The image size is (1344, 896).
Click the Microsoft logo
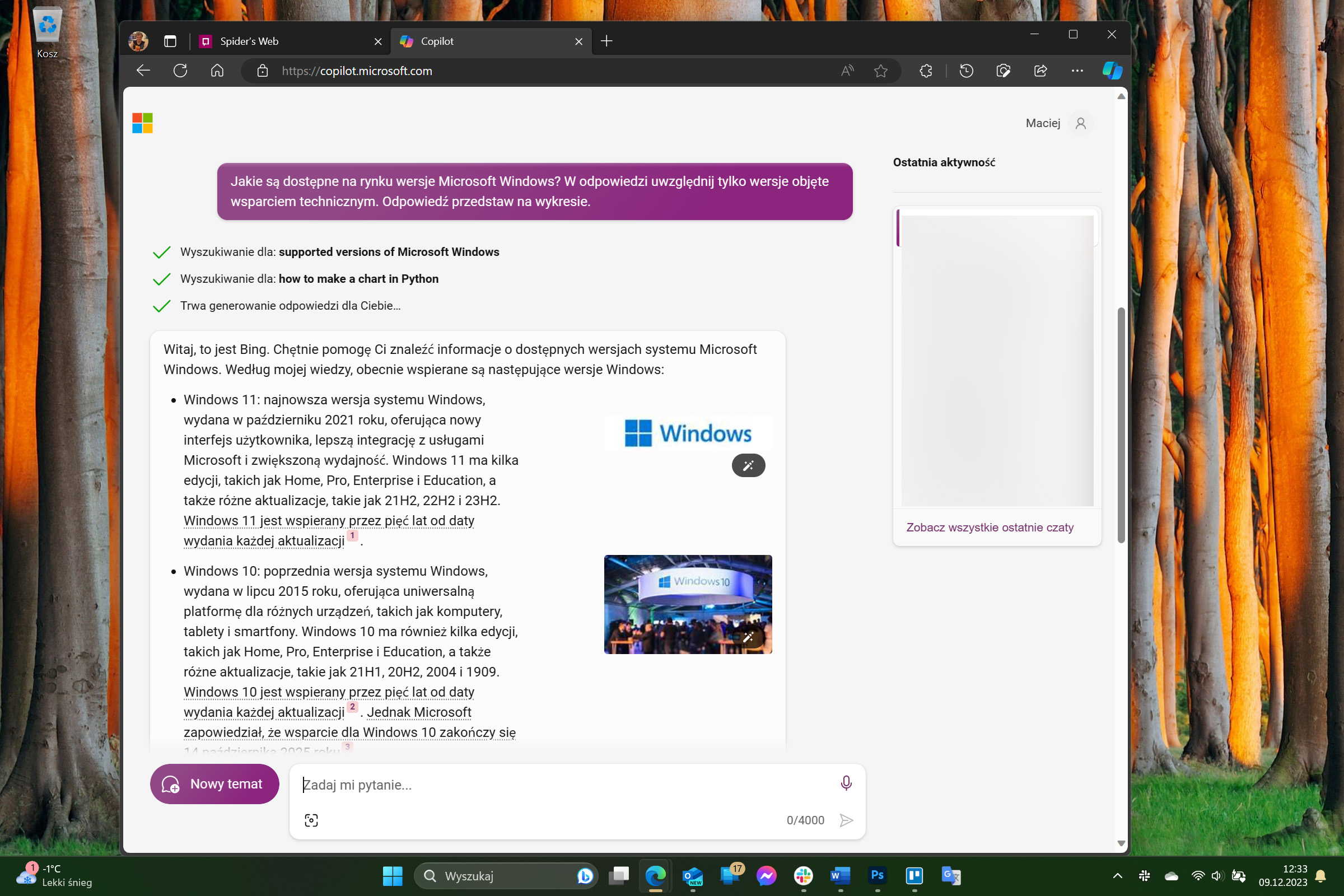tap(142, 123)
